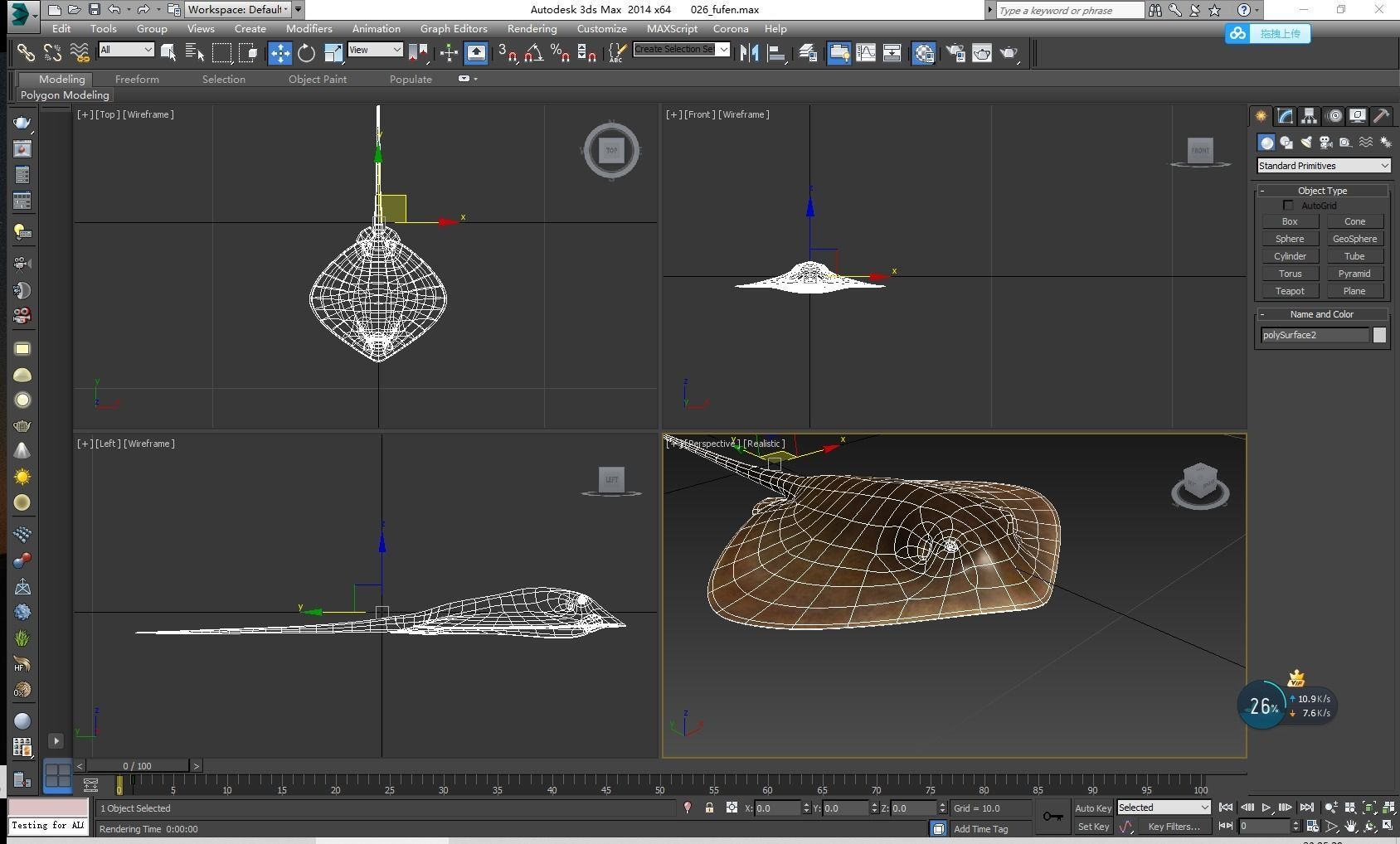Click the Teapot primitive button

[x=1290, y=291]
